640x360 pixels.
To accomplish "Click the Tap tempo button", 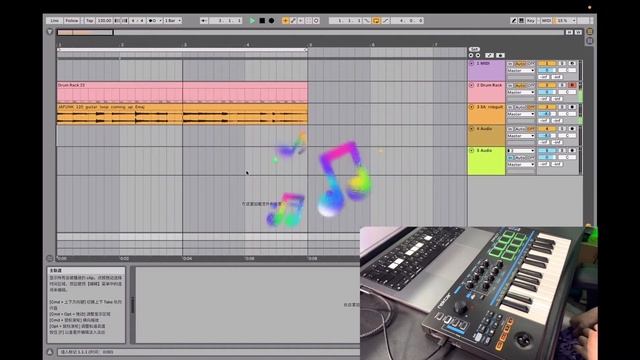I will click(x=89, y=20).
